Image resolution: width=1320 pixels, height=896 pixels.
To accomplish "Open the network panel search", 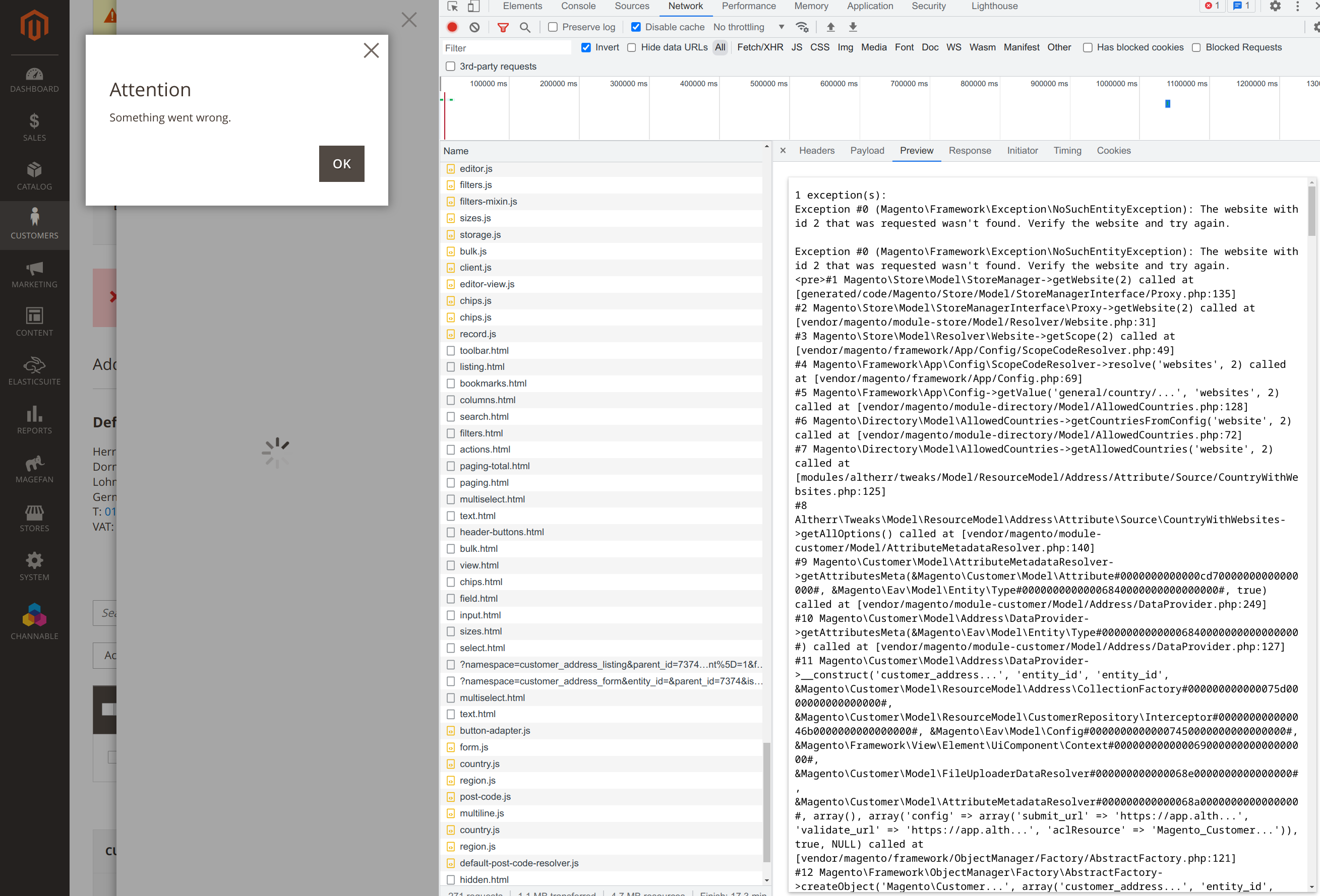I will tap(525, 27).
